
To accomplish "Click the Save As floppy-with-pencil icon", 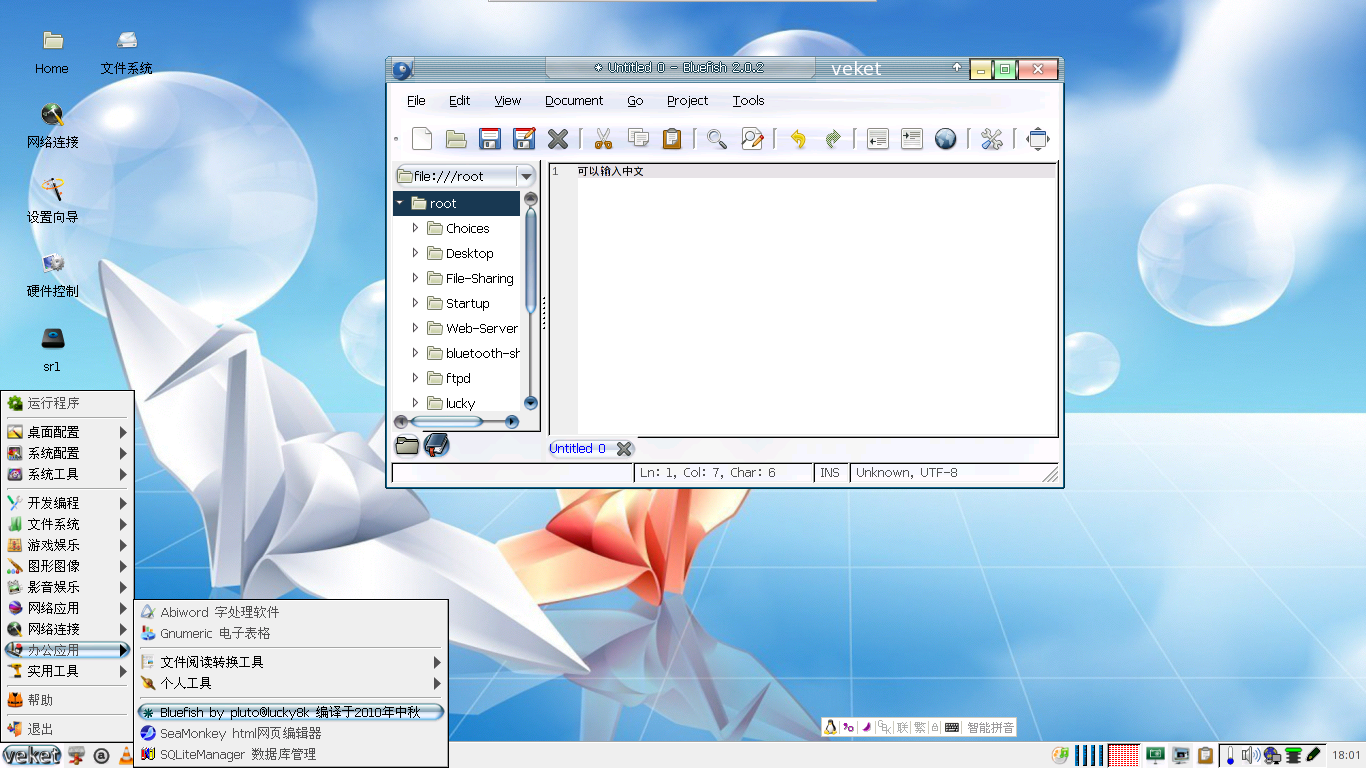I will [x=524, y=139].
